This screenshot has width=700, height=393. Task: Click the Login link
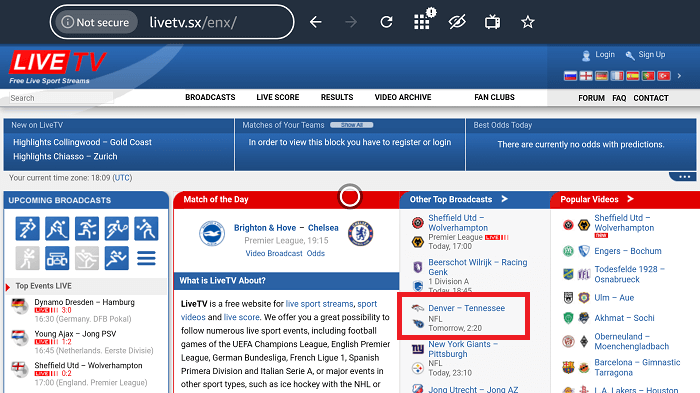coord(605,54)
